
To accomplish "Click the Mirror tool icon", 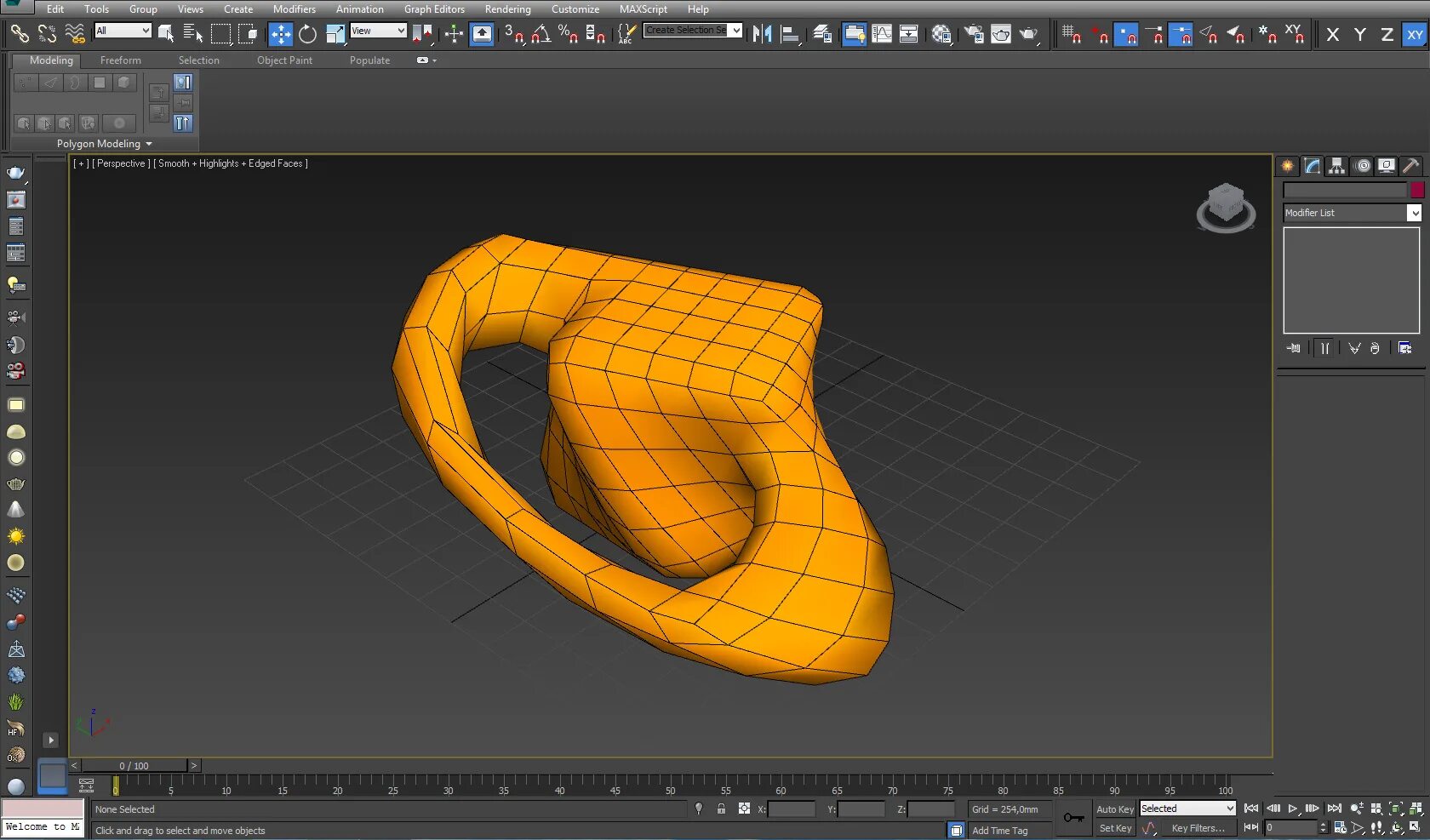I will tap(762, 34).
